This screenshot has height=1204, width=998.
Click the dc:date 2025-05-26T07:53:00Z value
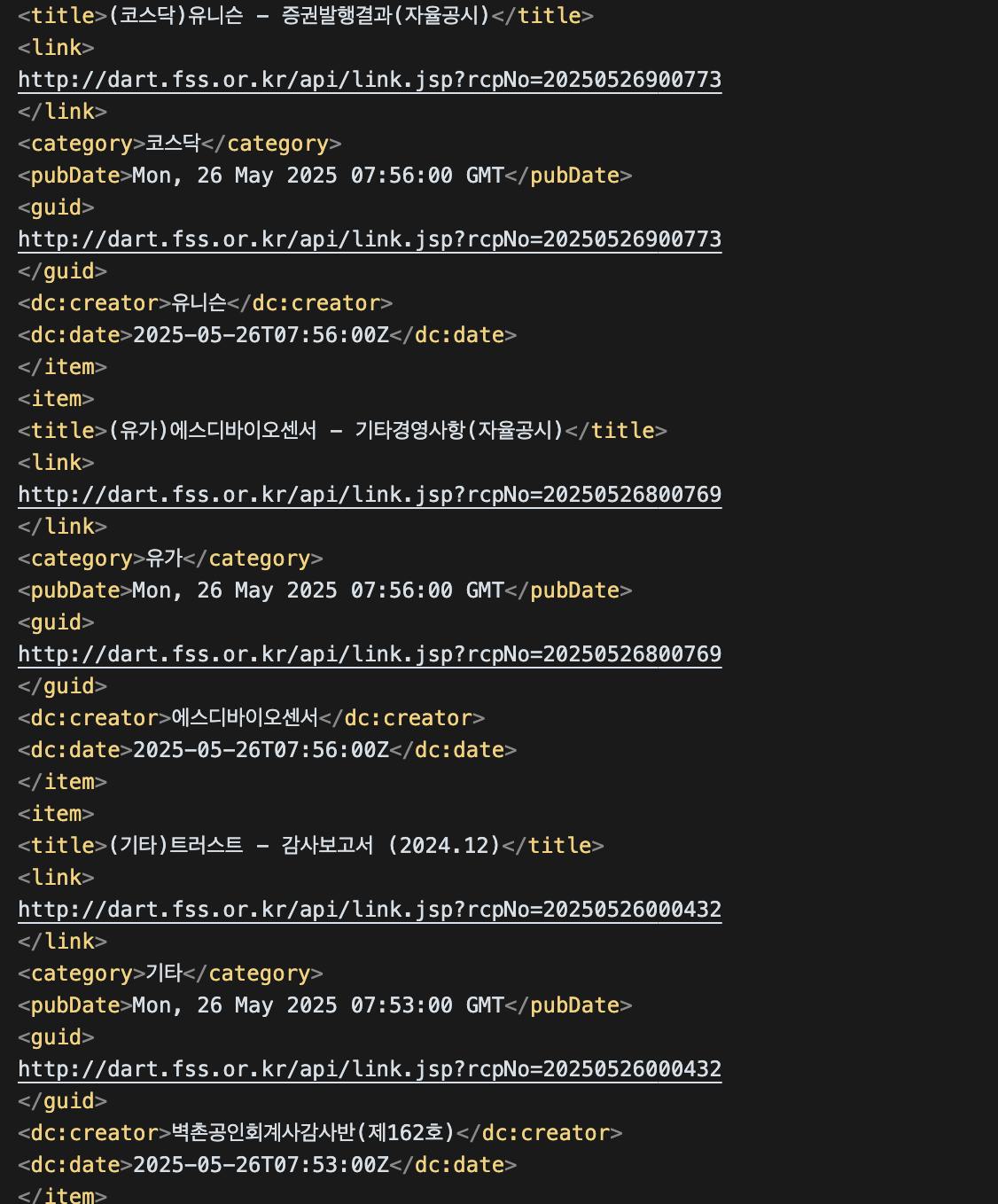click(261, 1165)
